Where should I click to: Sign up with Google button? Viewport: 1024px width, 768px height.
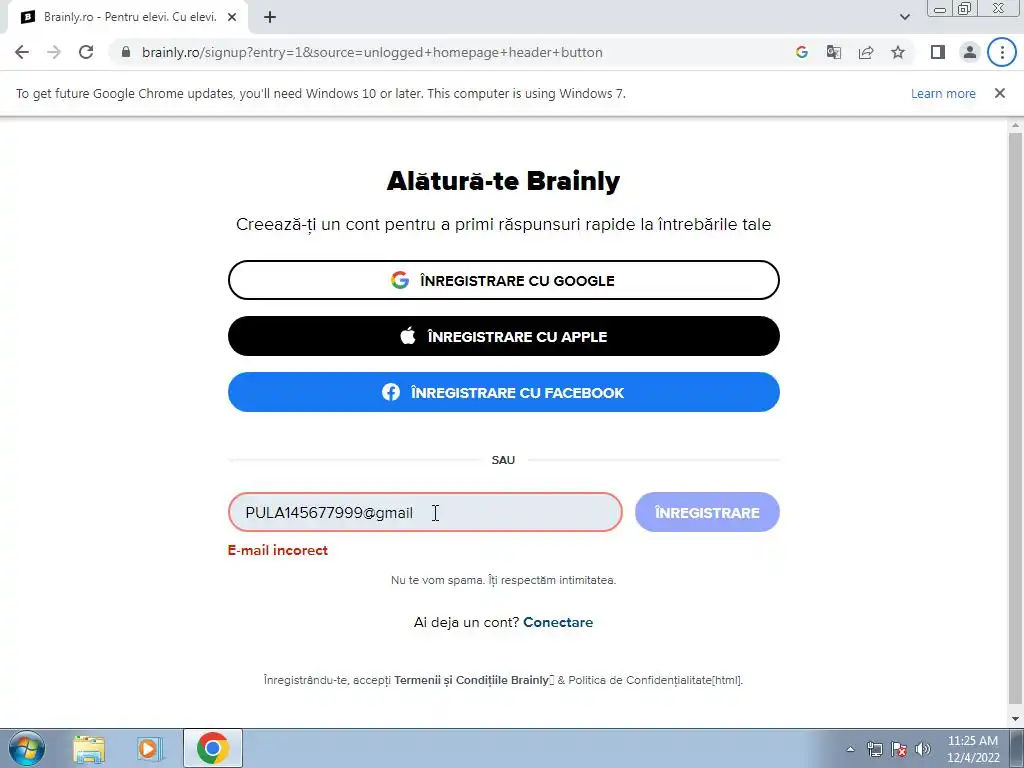coord(504,280)
